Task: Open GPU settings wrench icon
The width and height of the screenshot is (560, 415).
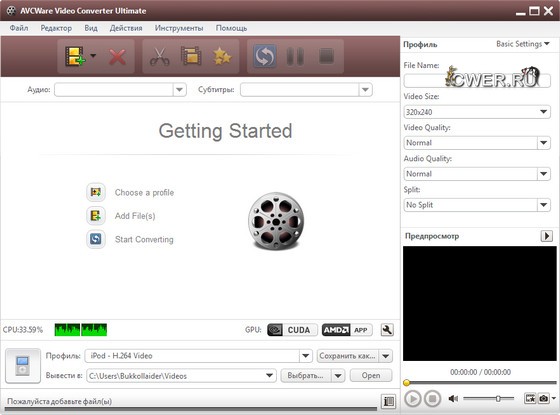Action: [x=387, y=330]
